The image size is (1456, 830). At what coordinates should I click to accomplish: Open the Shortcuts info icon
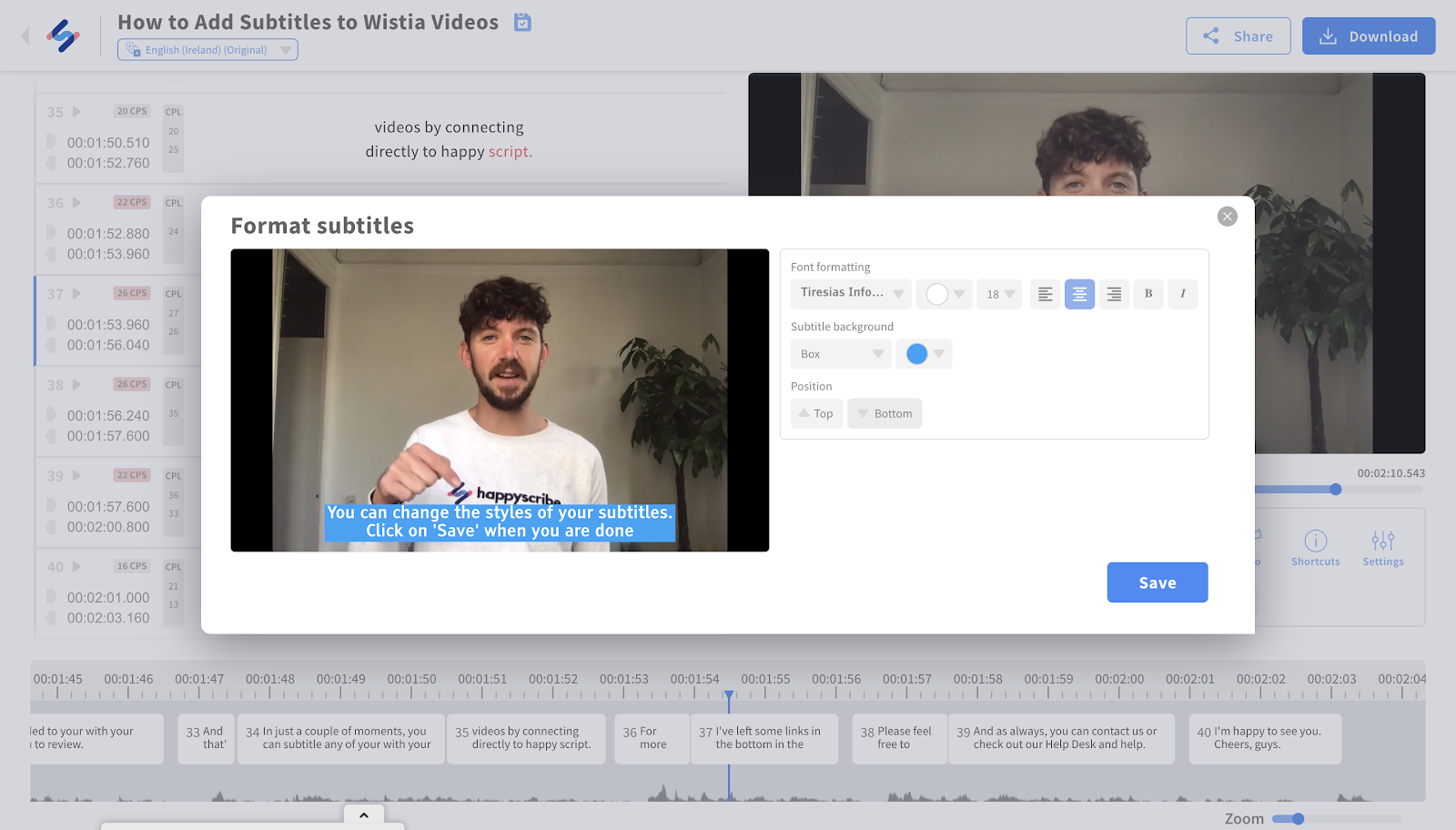click(x=1315, y=542)
